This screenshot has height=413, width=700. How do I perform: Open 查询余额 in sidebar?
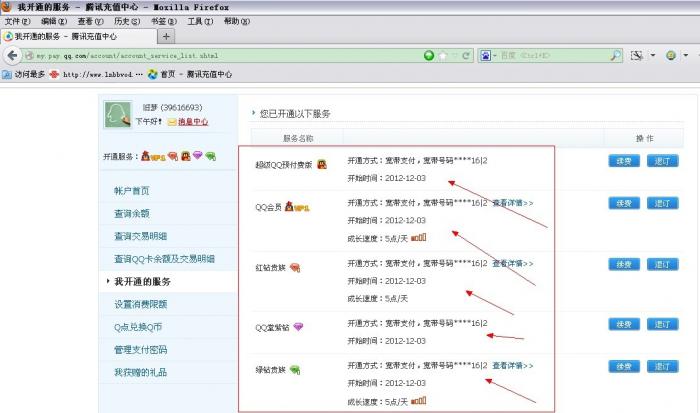[x=132, y=214]
